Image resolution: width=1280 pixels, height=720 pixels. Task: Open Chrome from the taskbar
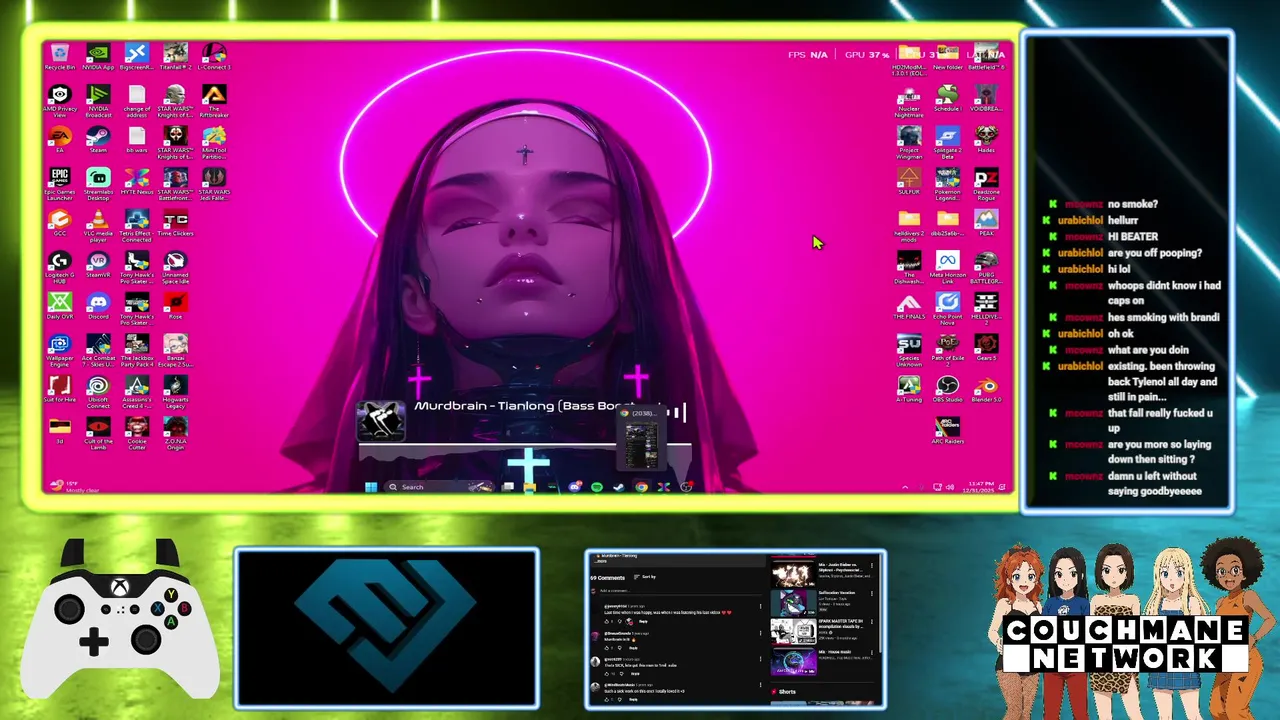point(641,487)
